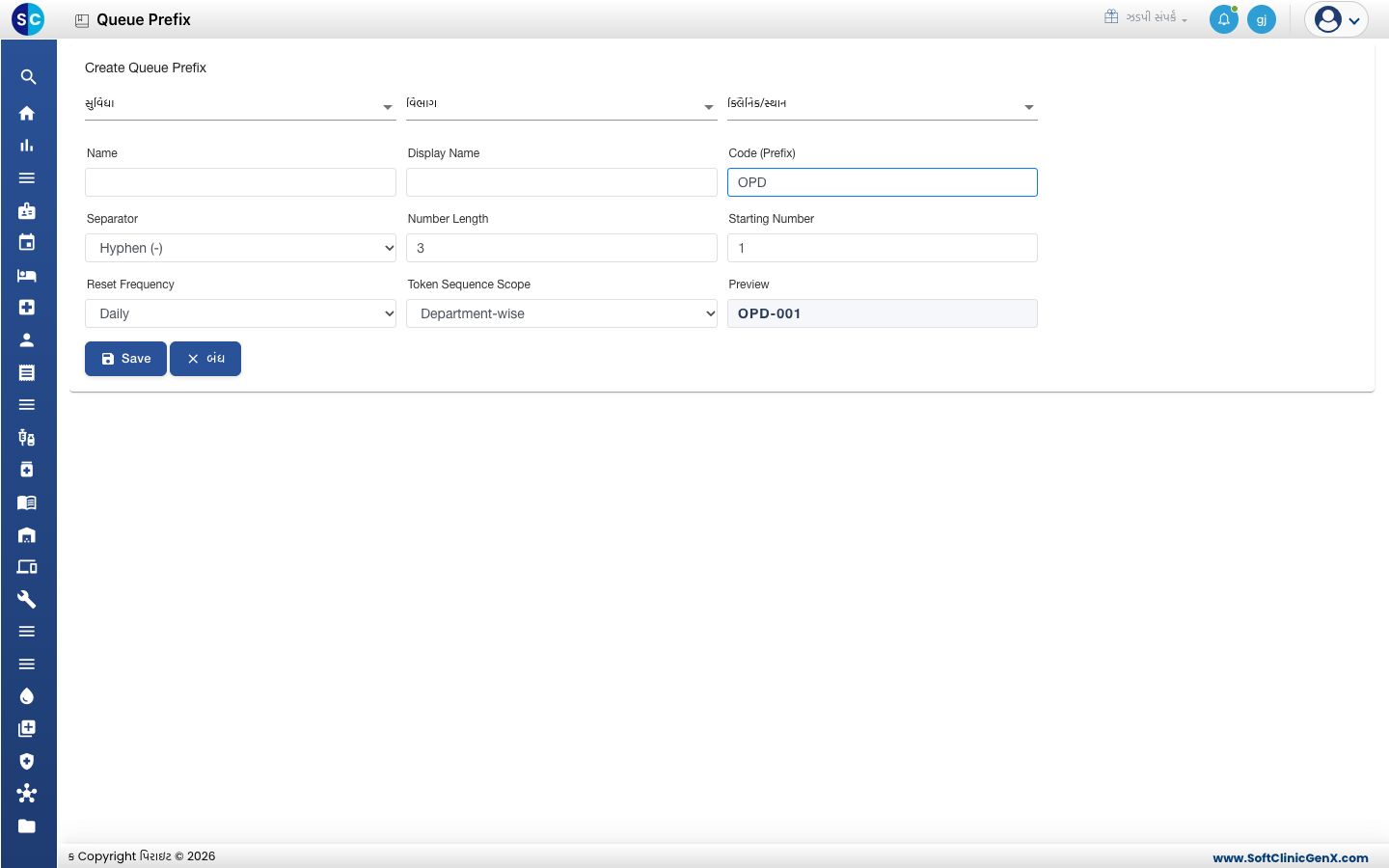1389x868 pixels.
Task: Click the notification bell icon
Action: tap(1224, 19)
